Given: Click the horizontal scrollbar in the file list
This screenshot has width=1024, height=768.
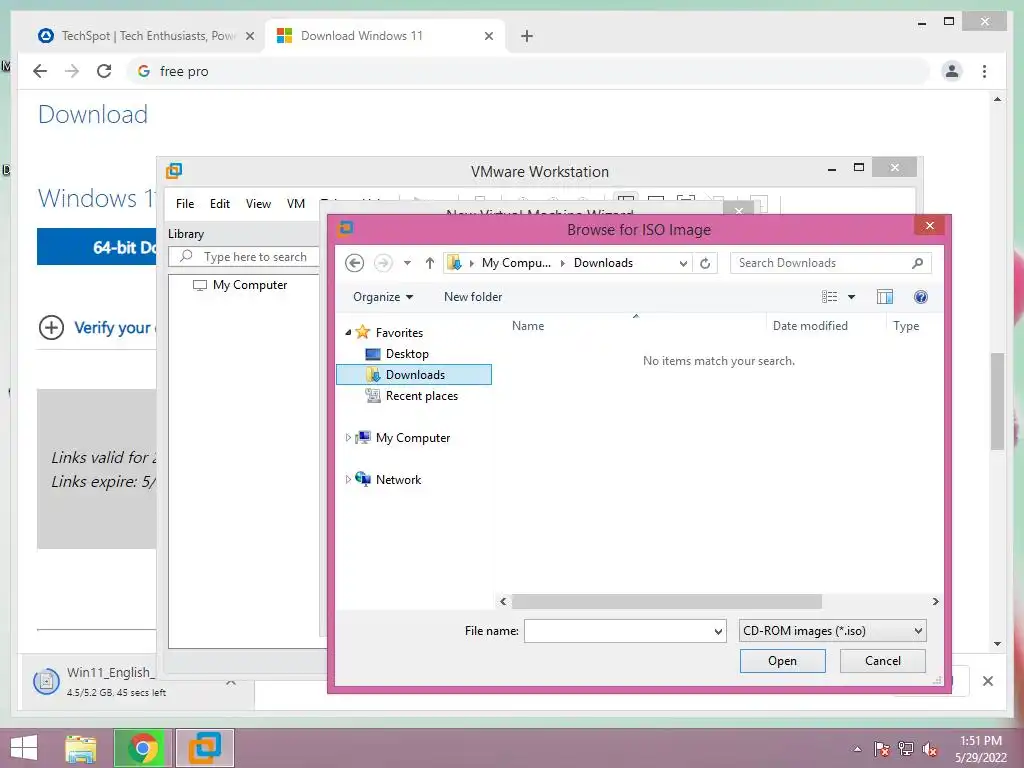Looking at the screenshot, I should (666, 601).
